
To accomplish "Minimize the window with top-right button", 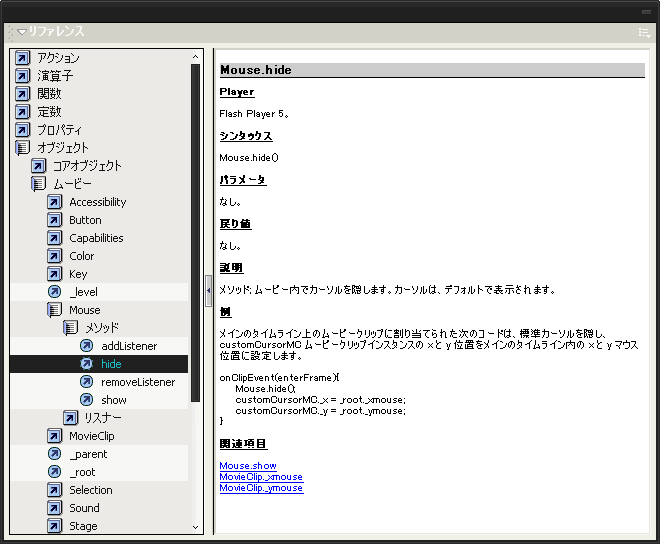I will point(646,12).
